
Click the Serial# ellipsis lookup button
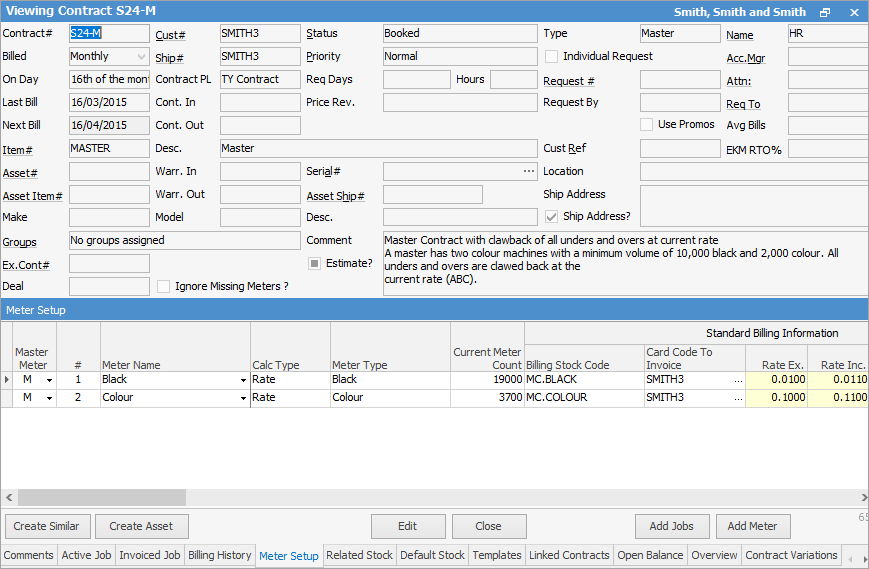[x=529, y=171]
